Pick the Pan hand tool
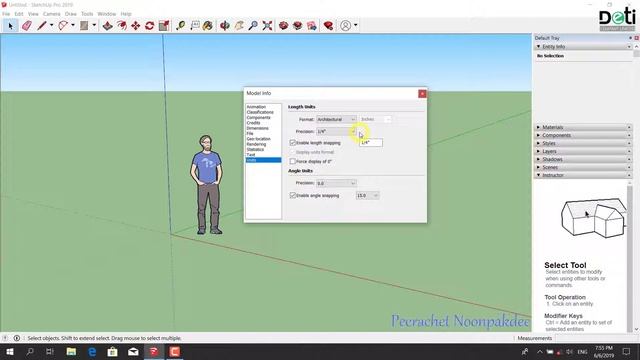The image size is (640, 360). click(x=239, y=26)
